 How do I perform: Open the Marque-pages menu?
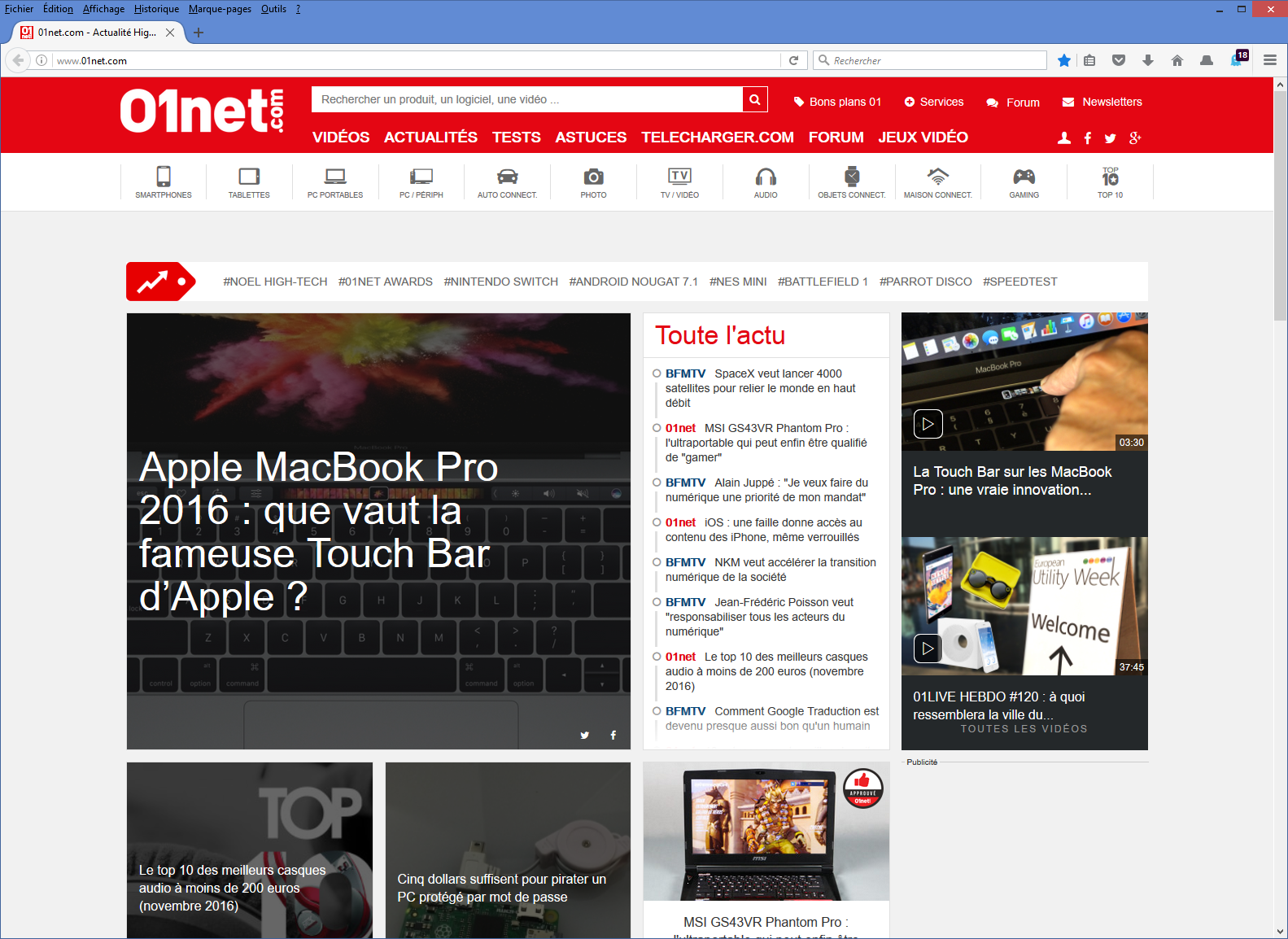pos(220,9)
